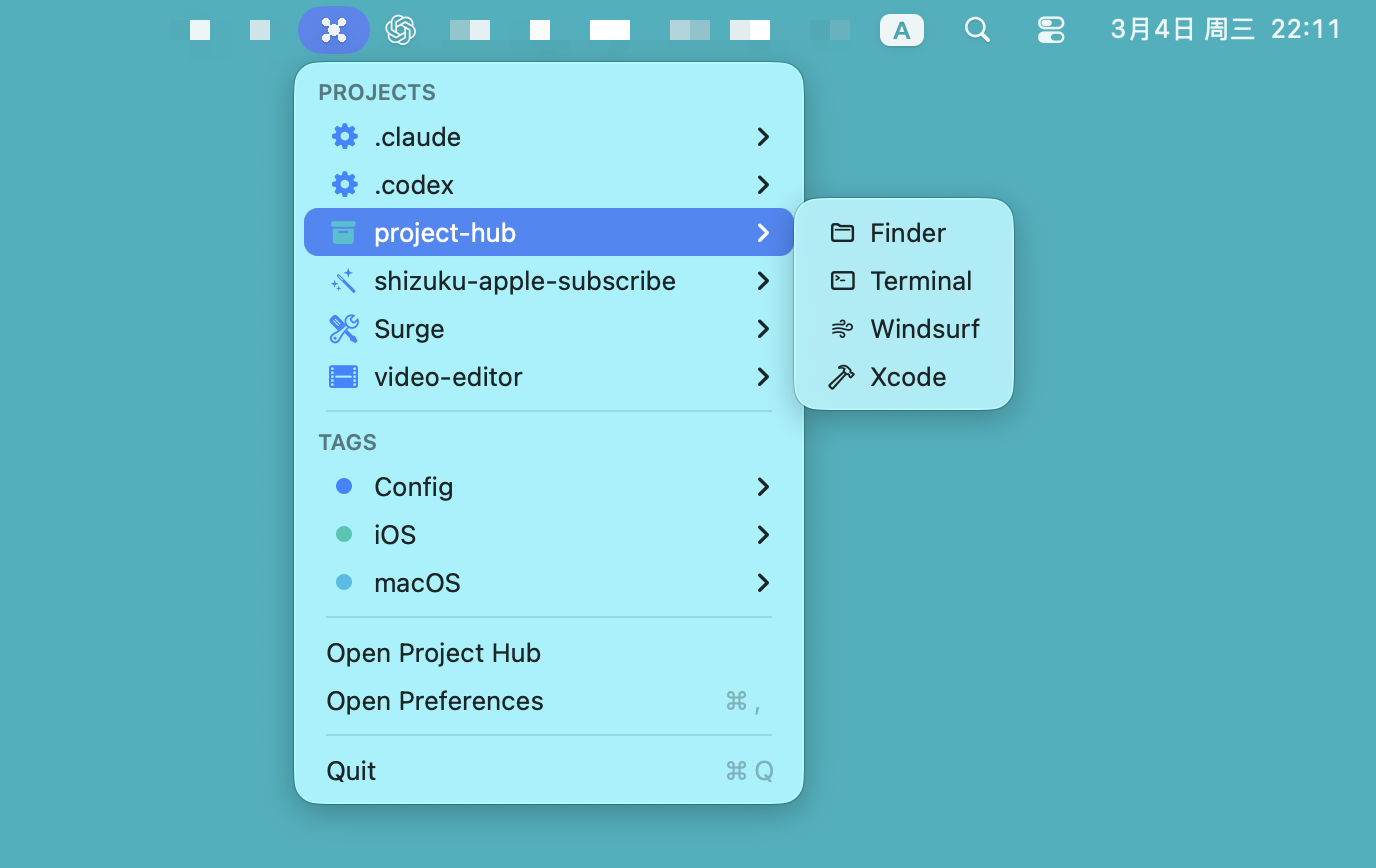Choose Open Preferences

(549, 700)
